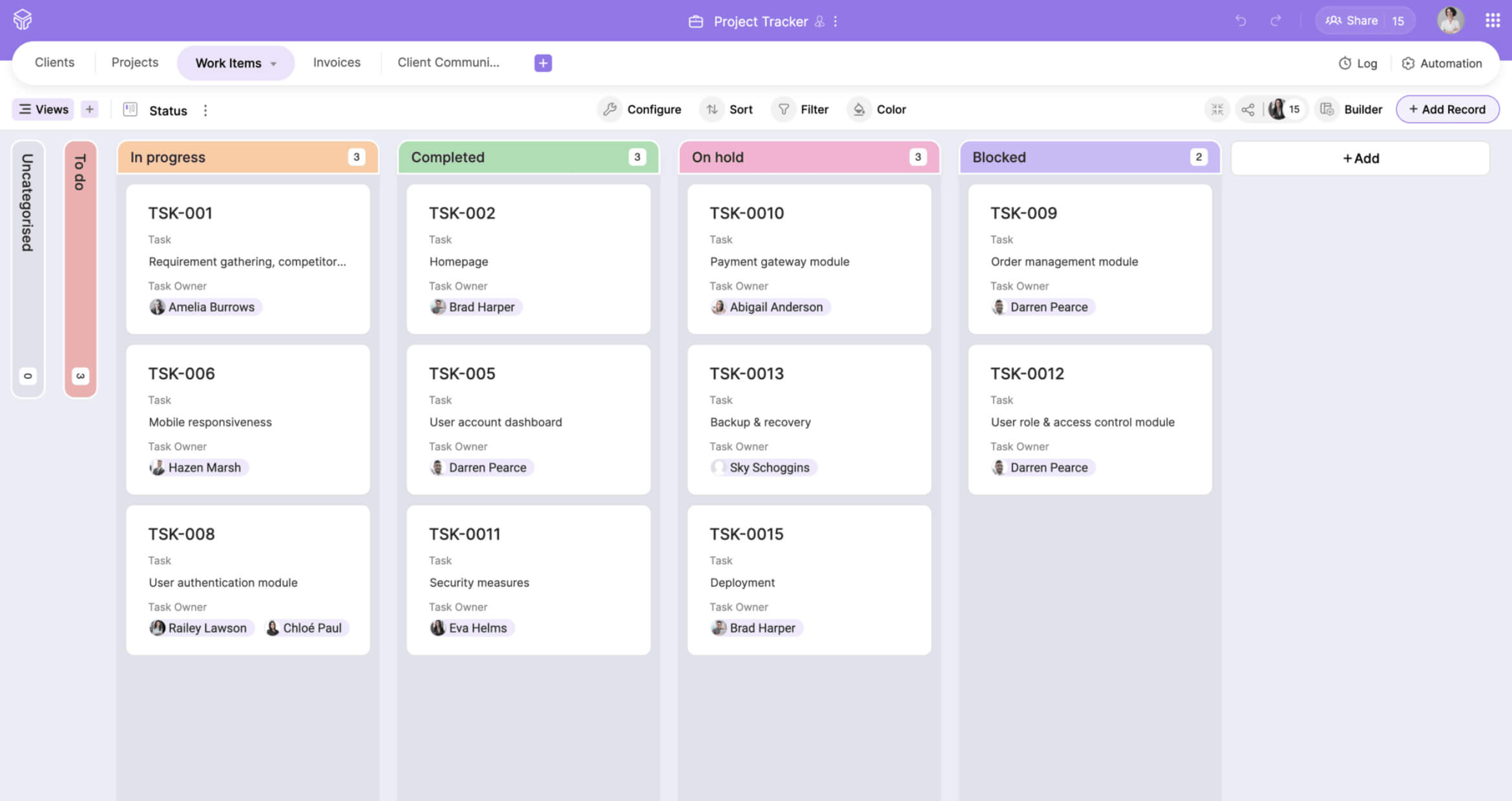Click the Add Record button
The image size is (1512, 801).
pos(1447,109)
